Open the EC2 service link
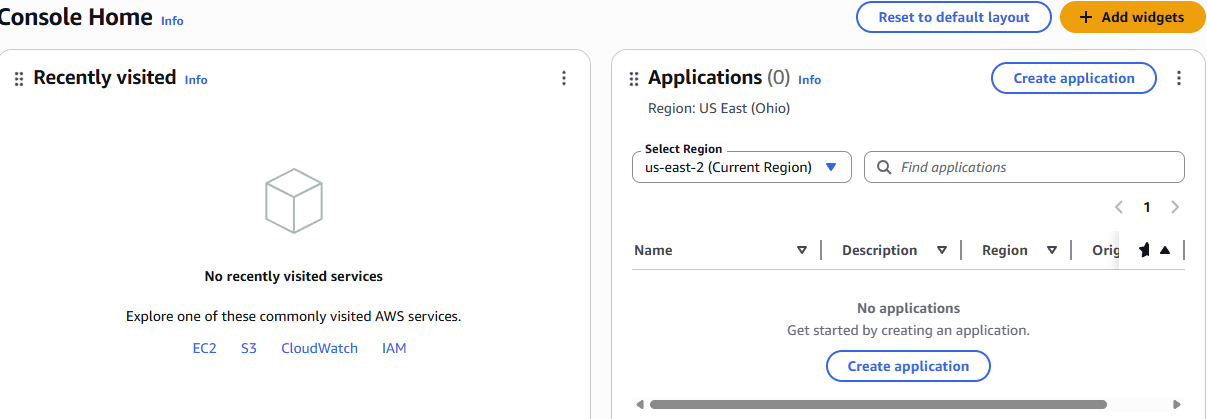 (x=205, y=348)
